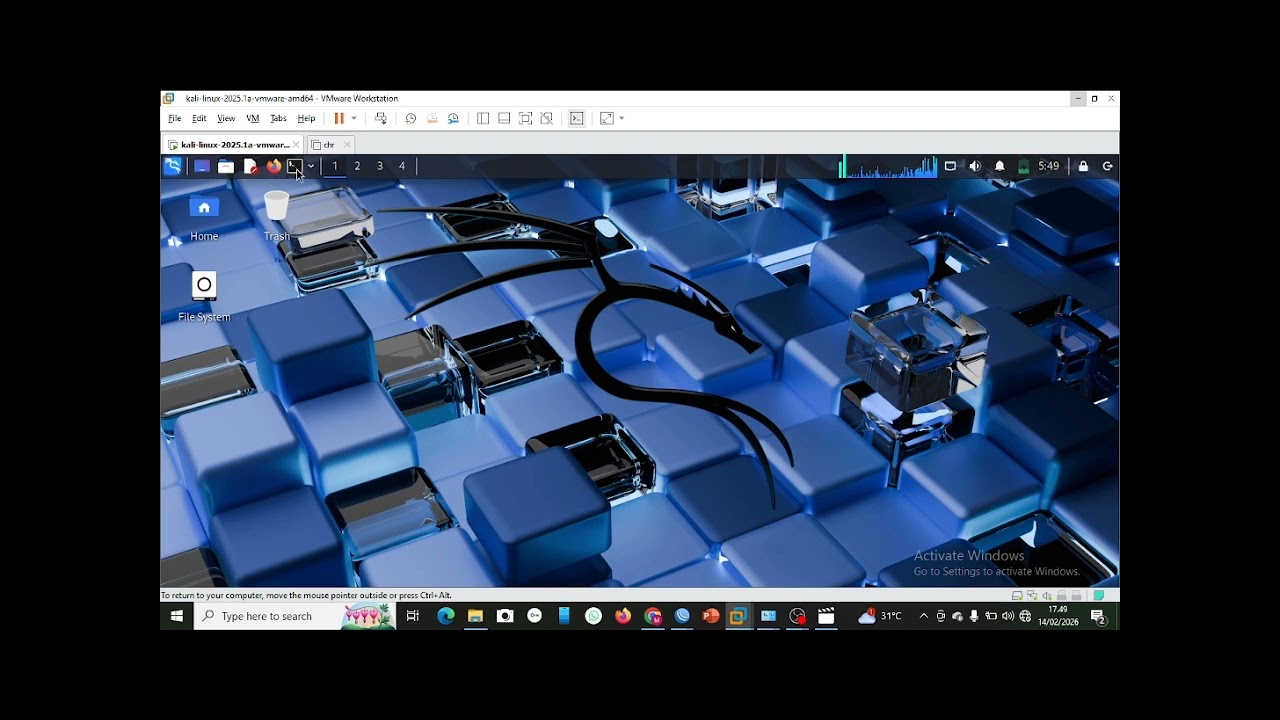The height and width of the screenshot is (720, 1280).
Task: Open the Help menu in VMware
Action: [306, 118]
